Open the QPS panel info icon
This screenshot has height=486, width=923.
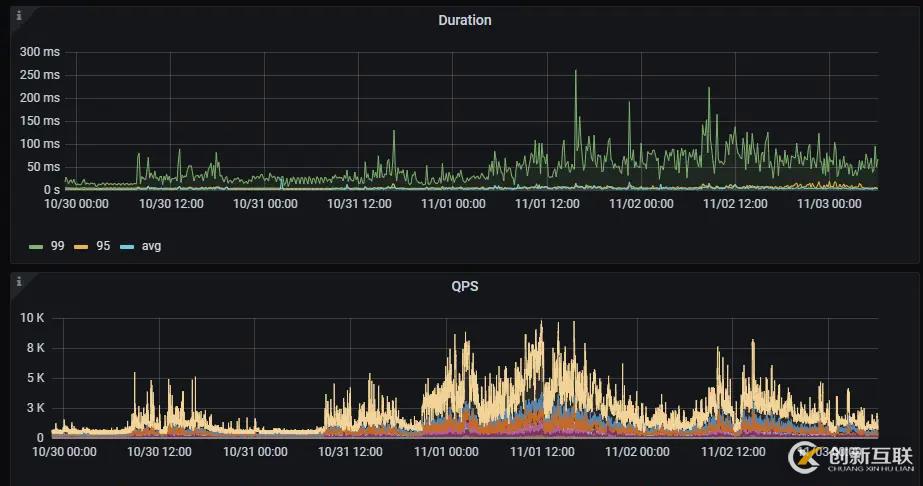[x=19, y=281]
